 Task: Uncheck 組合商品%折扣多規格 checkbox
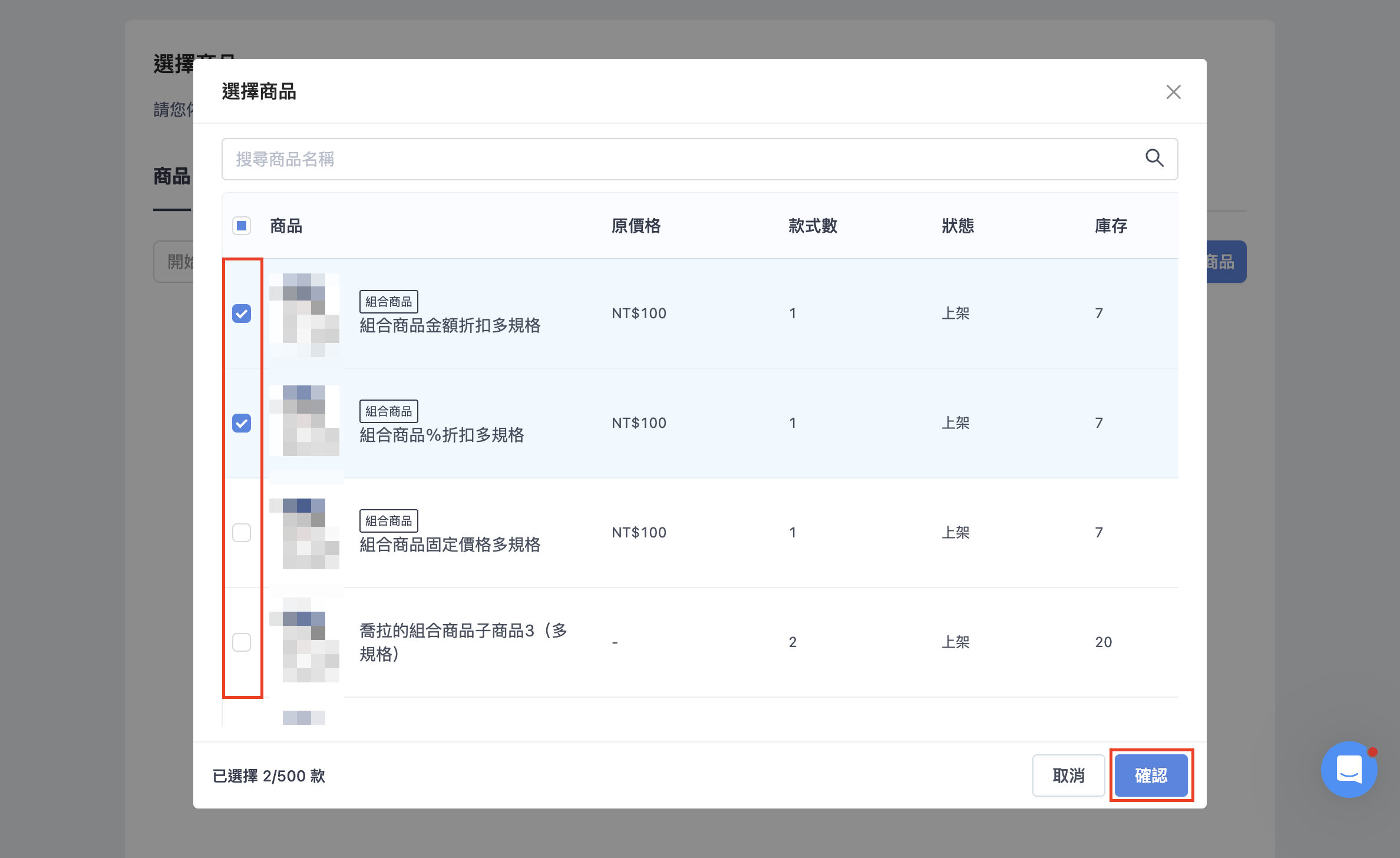242,423
